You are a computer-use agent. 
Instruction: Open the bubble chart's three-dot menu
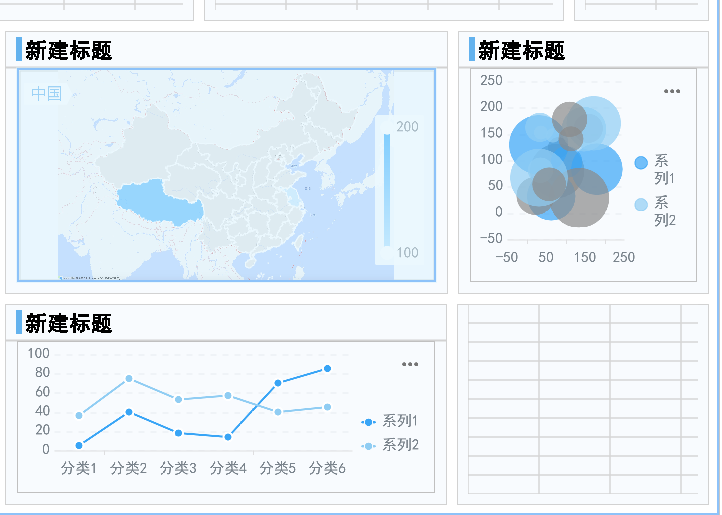[x=672, y=91]
